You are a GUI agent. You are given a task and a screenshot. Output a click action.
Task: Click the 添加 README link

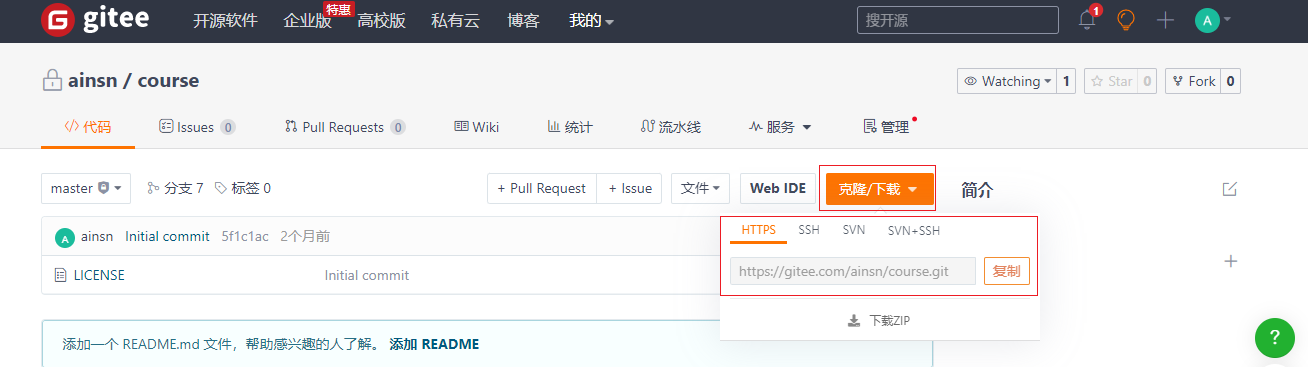434,344
